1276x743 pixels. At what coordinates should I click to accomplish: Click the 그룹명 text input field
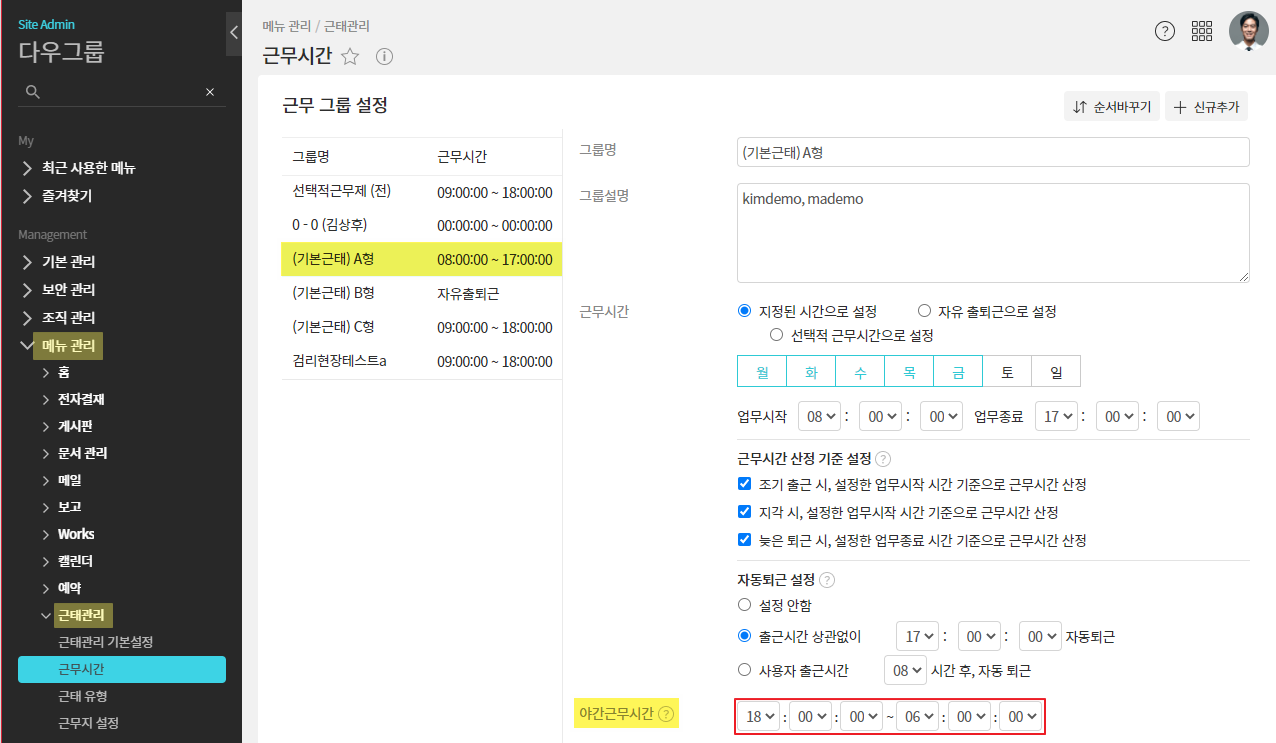992,153
